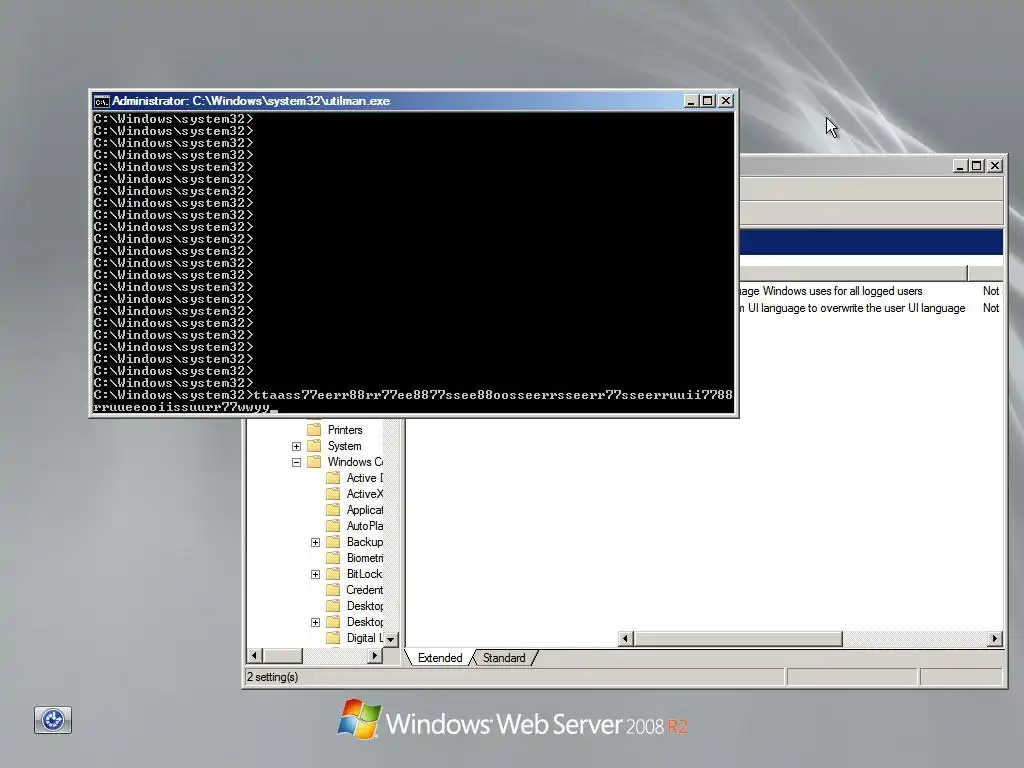1024x768 pixels.
Task: Select the Credent tree item label
Action: pos(364,590)
